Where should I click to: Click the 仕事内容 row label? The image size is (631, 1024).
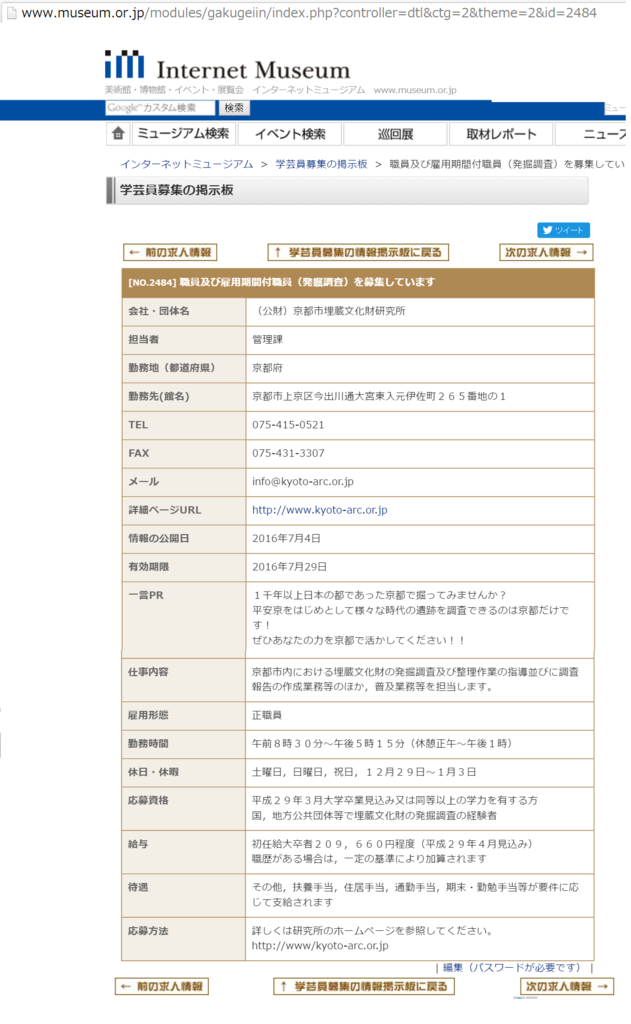pos(148,672)
